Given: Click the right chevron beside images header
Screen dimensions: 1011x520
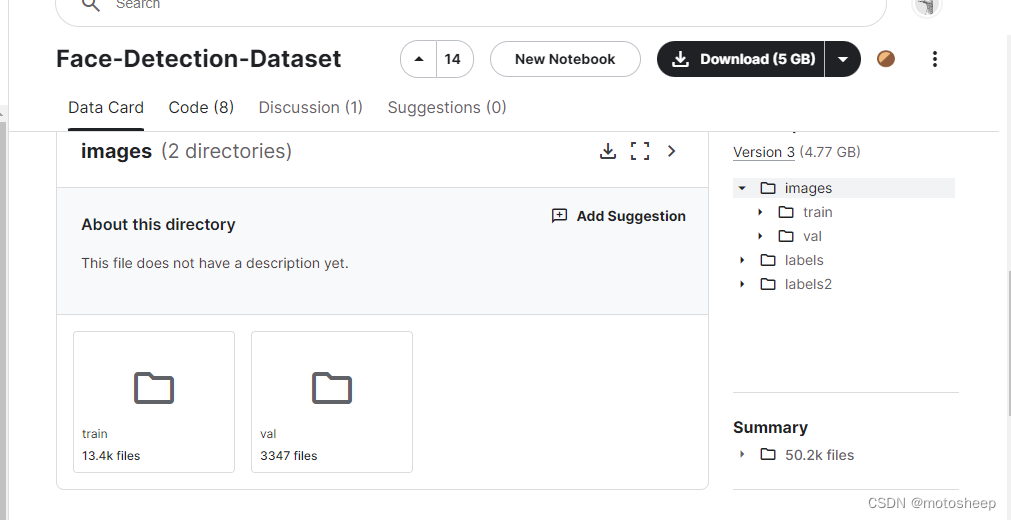Looking at the screenshot, I should pyautogui.click(x=672, y=151).
